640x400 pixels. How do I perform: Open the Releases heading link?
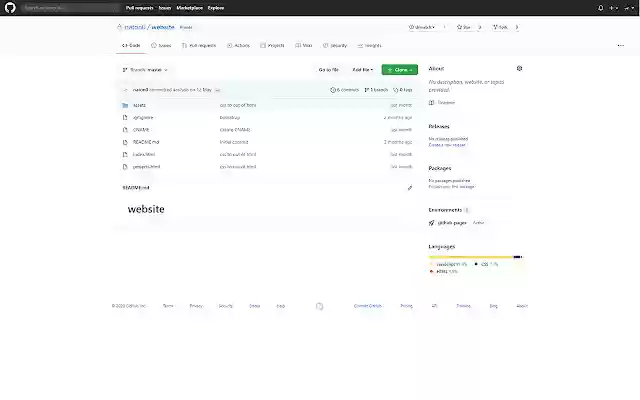pos(439,127)
